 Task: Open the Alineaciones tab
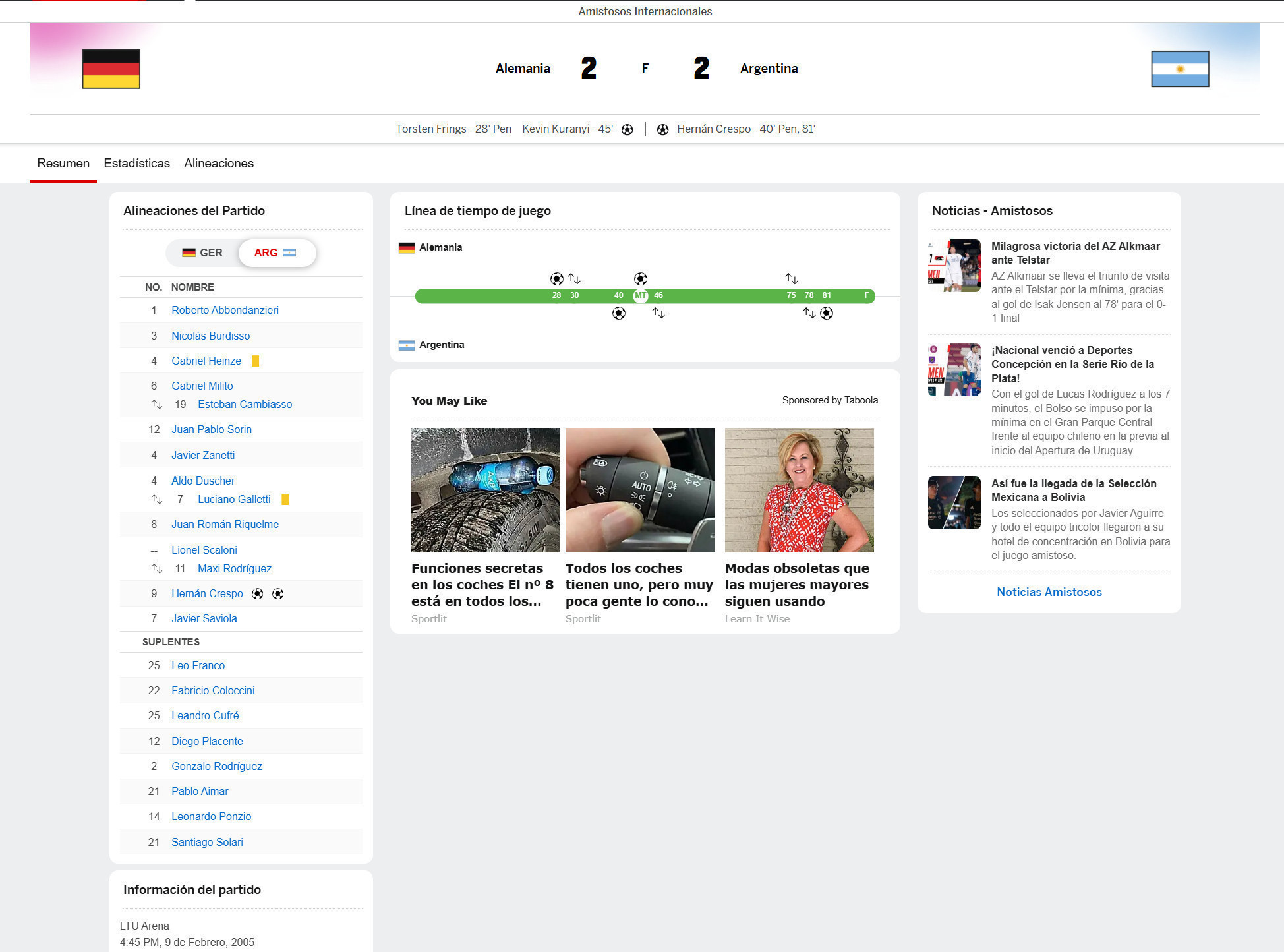pyautogui.click(x=219, y=164)
